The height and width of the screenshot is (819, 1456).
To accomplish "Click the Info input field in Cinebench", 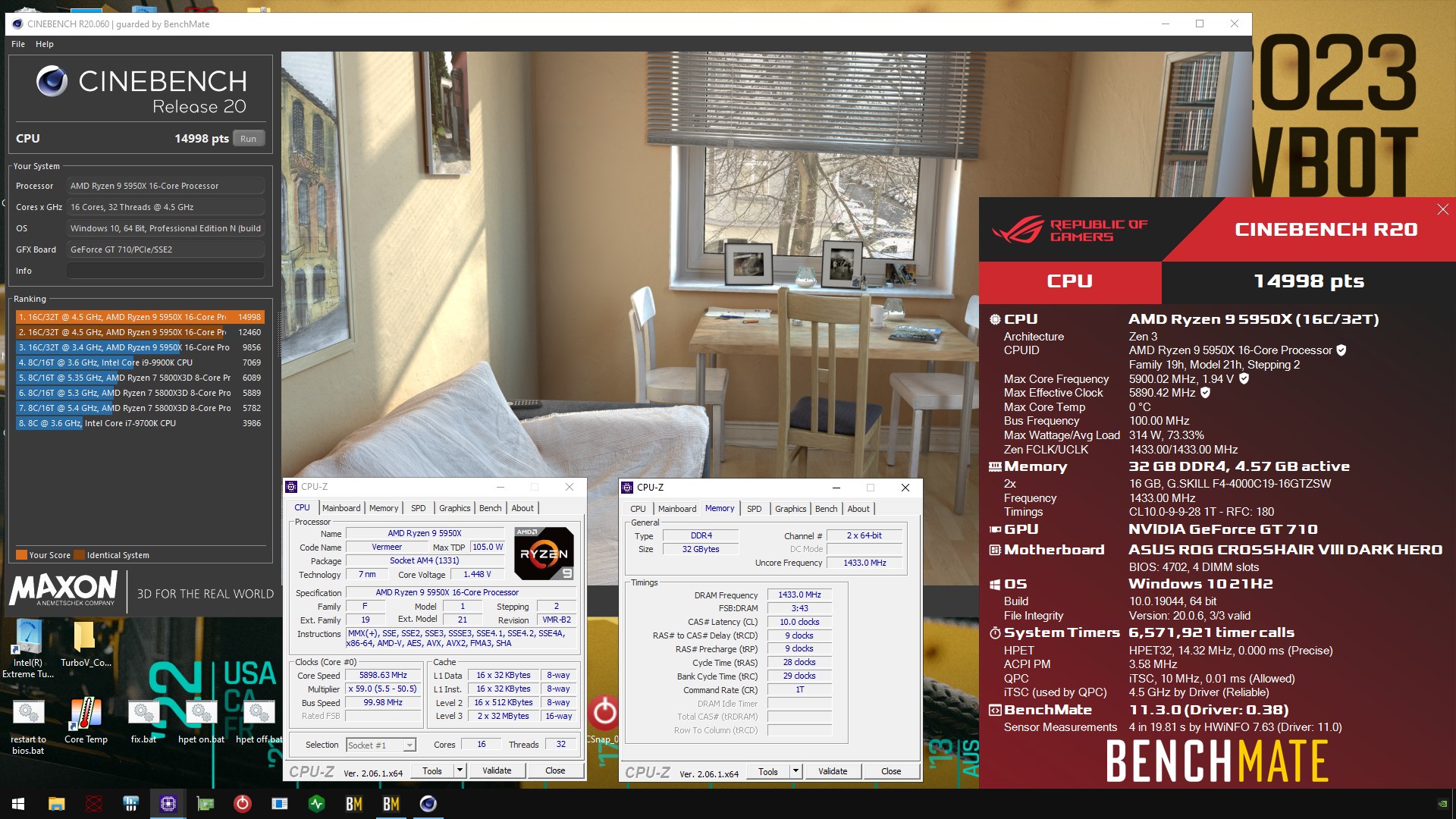I will (x=165, y=271).
